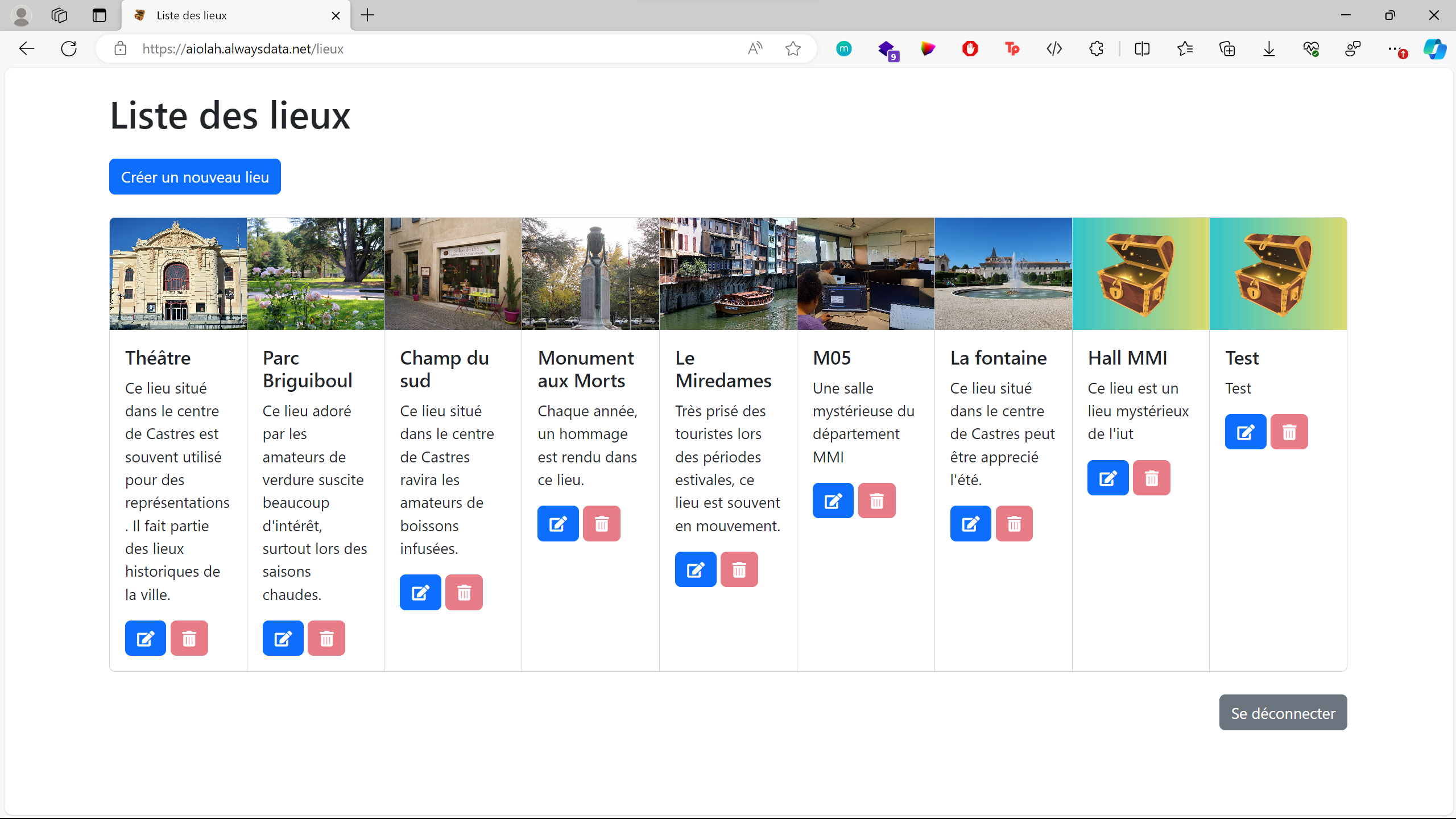This screenshot has height=819, width=1456.
Task: Open edit for La fontaine
Action: (970, 523)
